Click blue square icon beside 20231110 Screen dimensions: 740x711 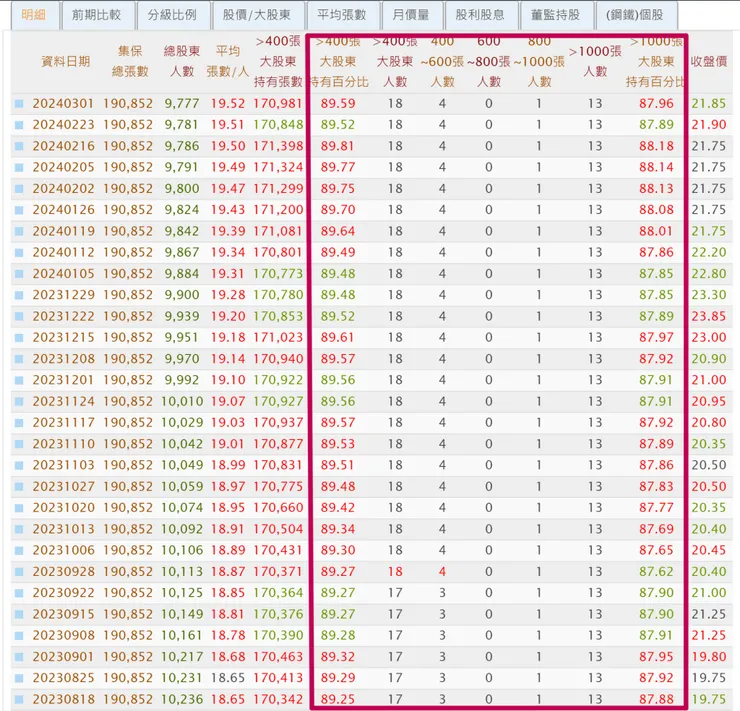[x=19, y=444]
